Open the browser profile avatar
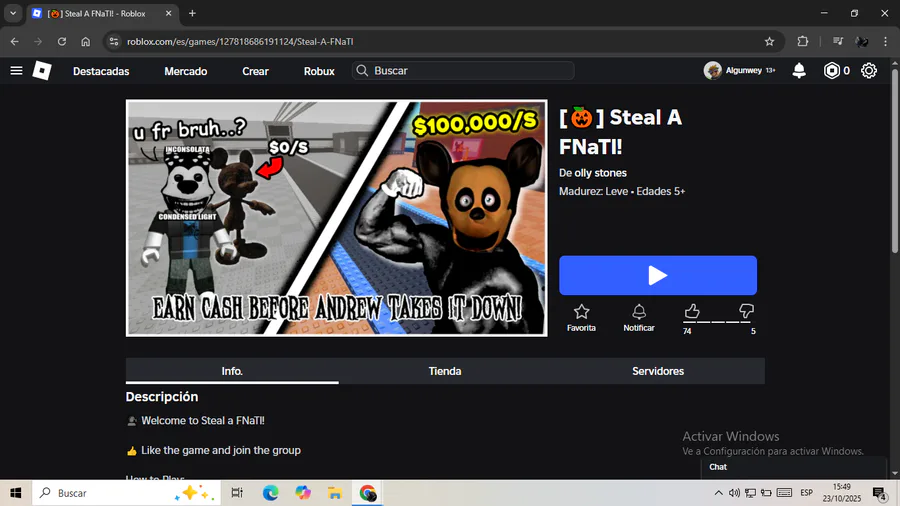Image resolution: width=900 pixels, height=506 pixels. point(862,41)
